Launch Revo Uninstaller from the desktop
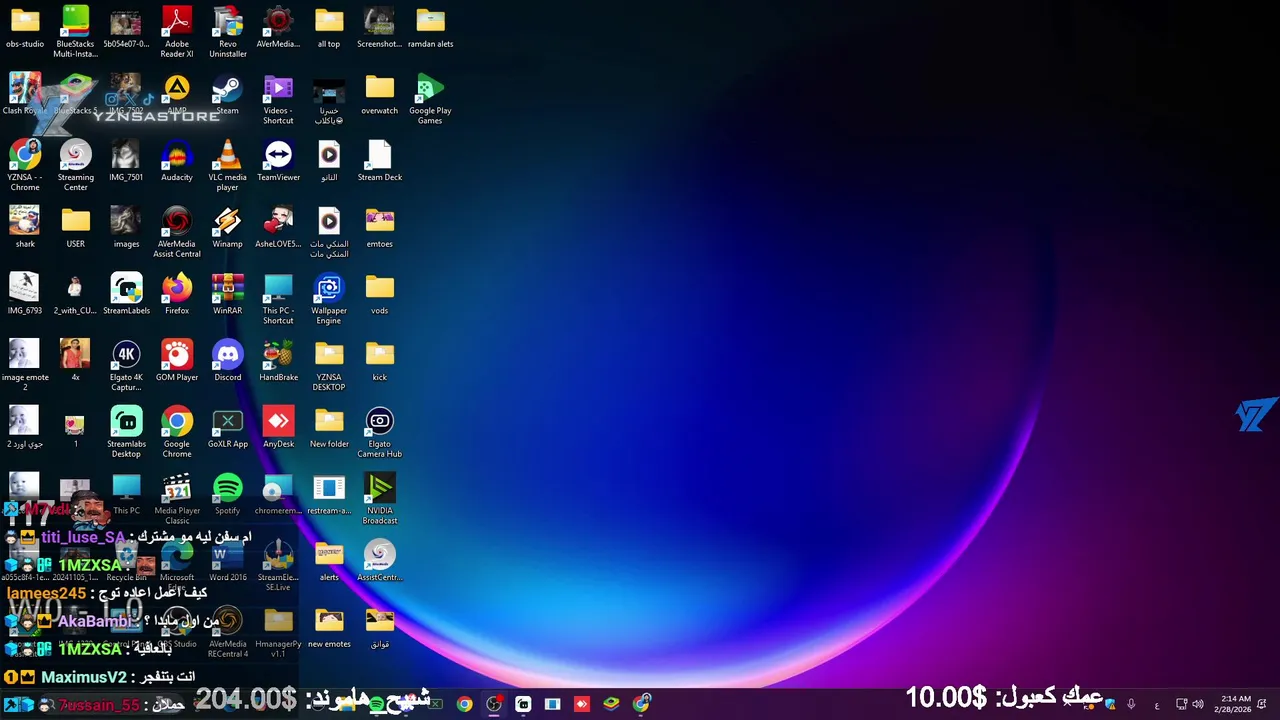This screenshot has height=720, width=1280. (x=228, y=32)
